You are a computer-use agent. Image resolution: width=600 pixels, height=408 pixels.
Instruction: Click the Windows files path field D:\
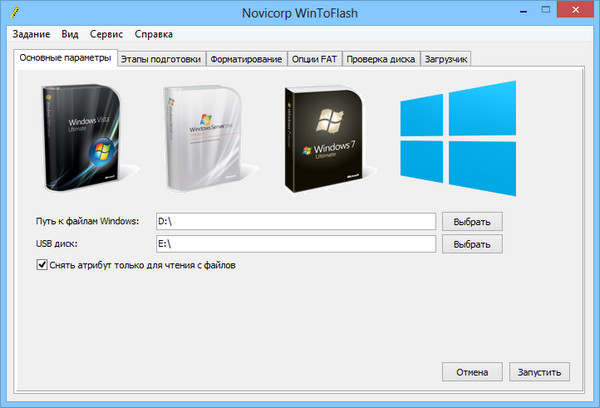click(296, 221)
